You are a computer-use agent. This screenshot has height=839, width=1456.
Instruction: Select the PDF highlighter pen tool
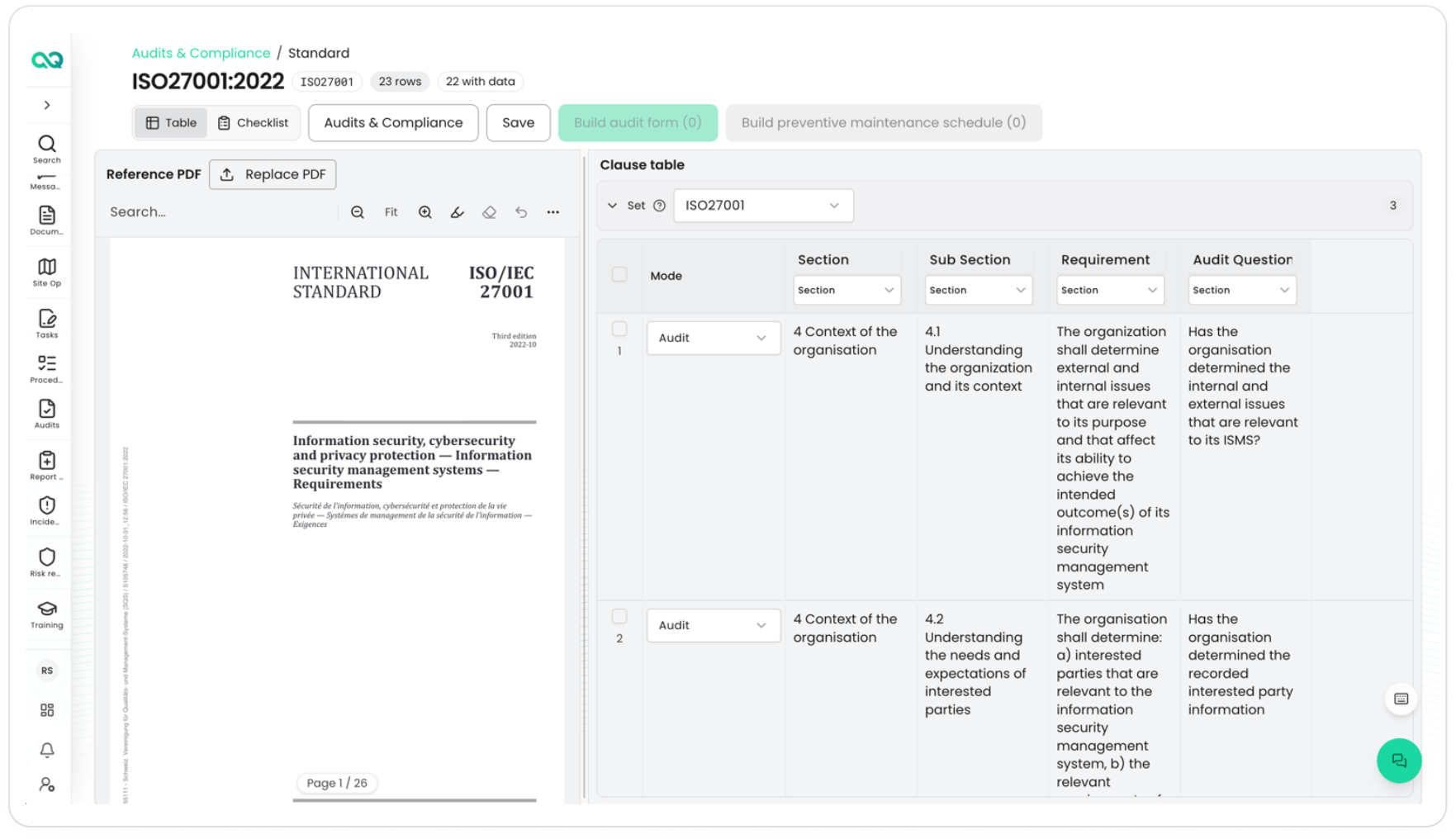point(458,212)
